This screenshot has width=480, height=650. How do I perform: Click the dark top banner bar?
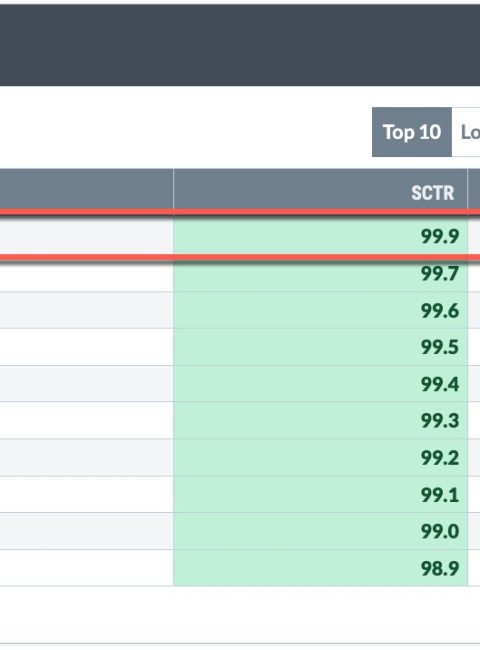[240, 45]
